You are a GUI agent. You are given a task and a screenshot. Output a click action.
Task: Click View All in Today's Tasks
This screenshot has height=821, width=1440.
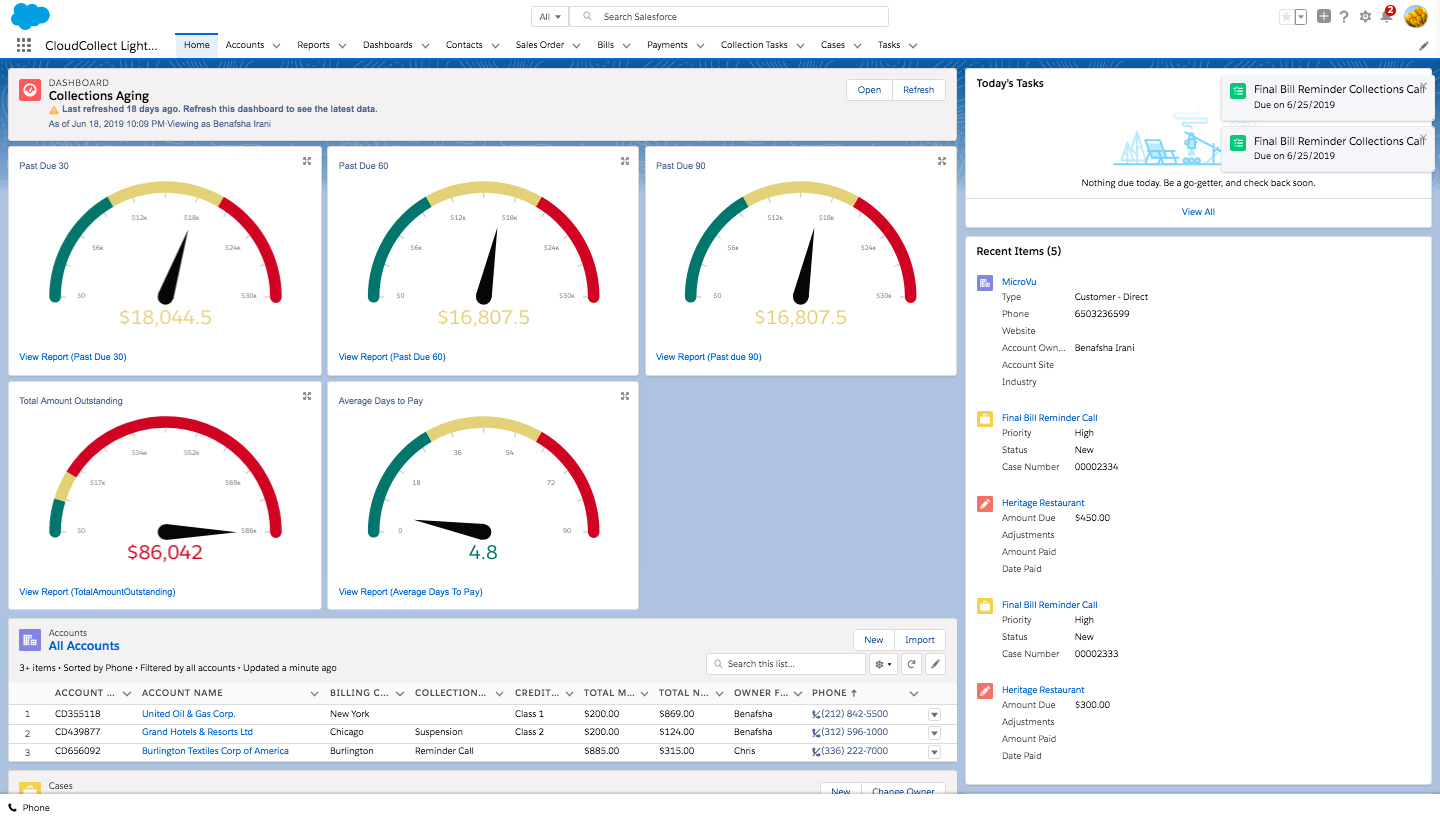(1198, 212)
